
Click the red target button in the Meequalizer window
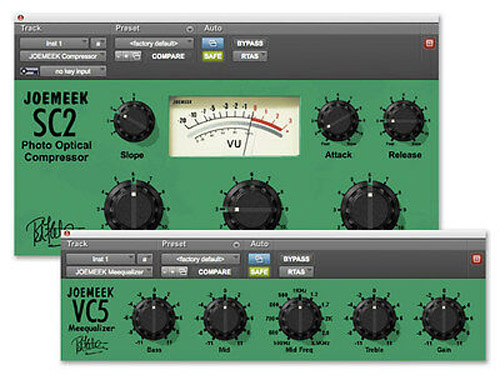(476, 259)
